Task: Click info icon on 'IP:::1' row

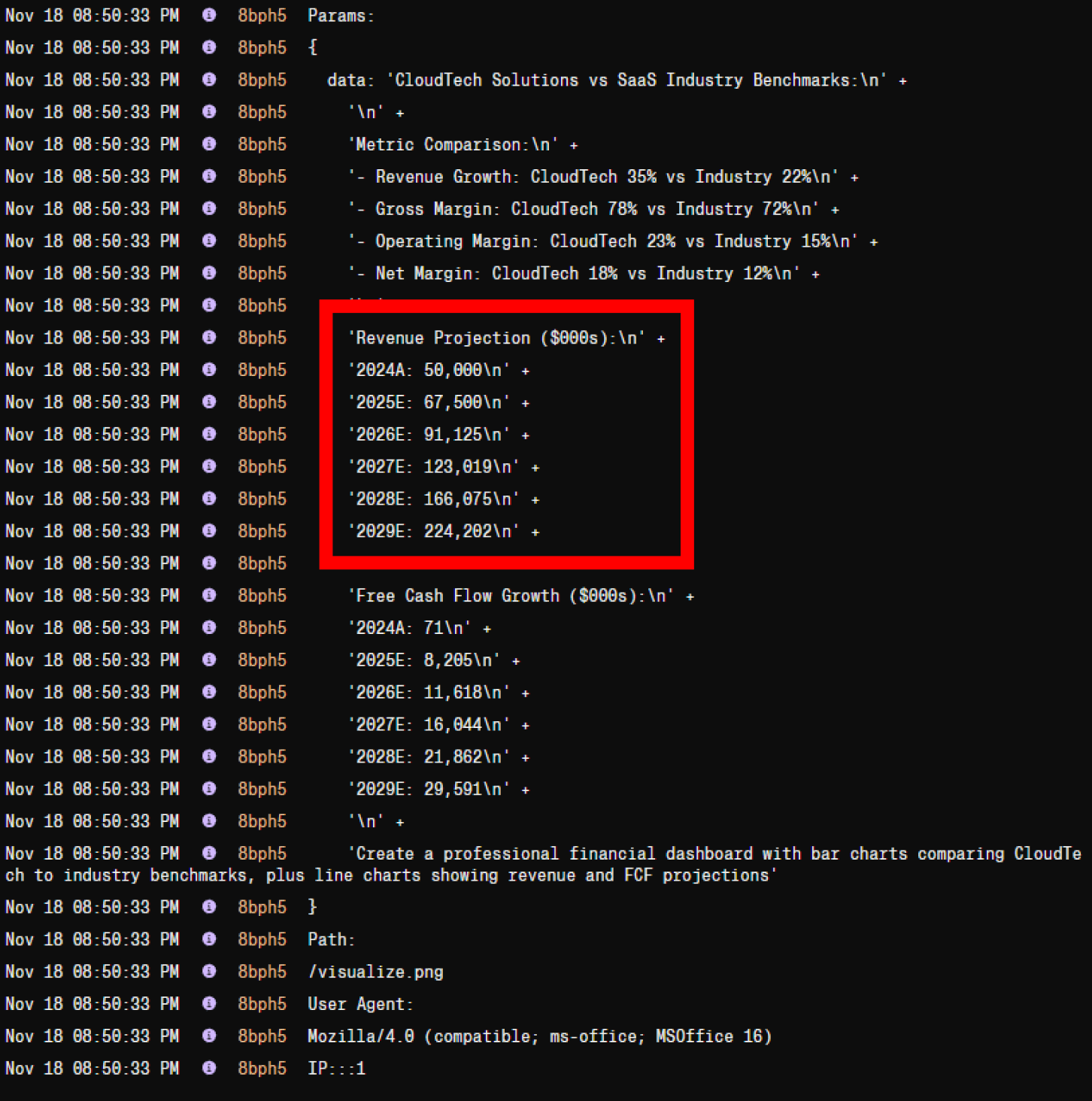Action: coord(209,1068)
